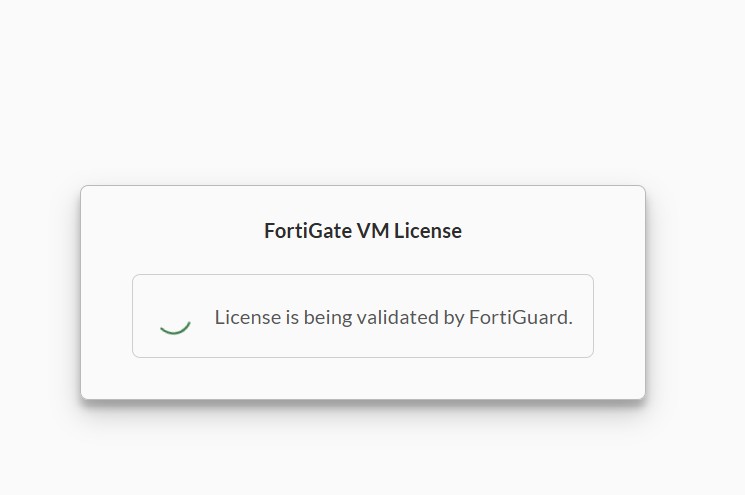Click the word 'by' before FortiGuard
This screenshot has width=745, height=495.
coord(454,318)
